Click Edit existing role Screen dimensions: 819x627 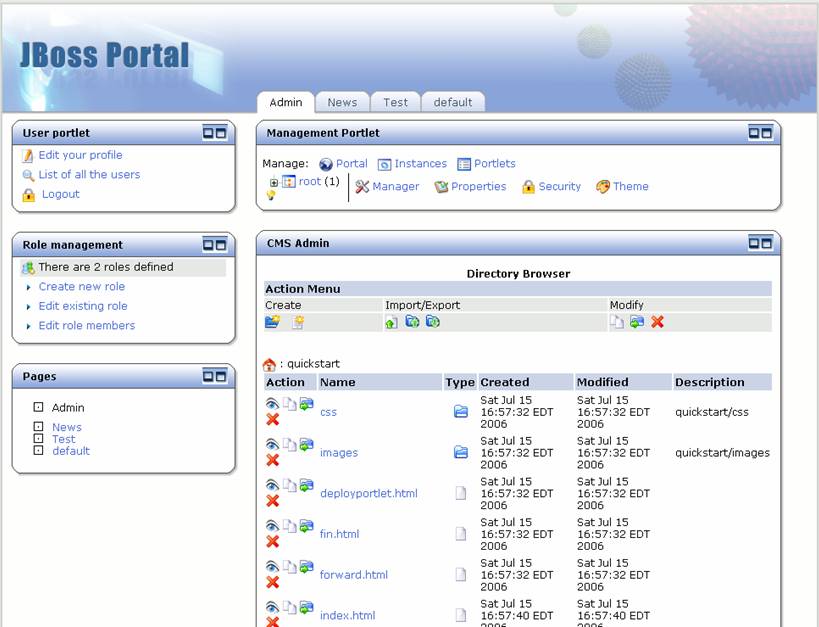coord(83,306)
